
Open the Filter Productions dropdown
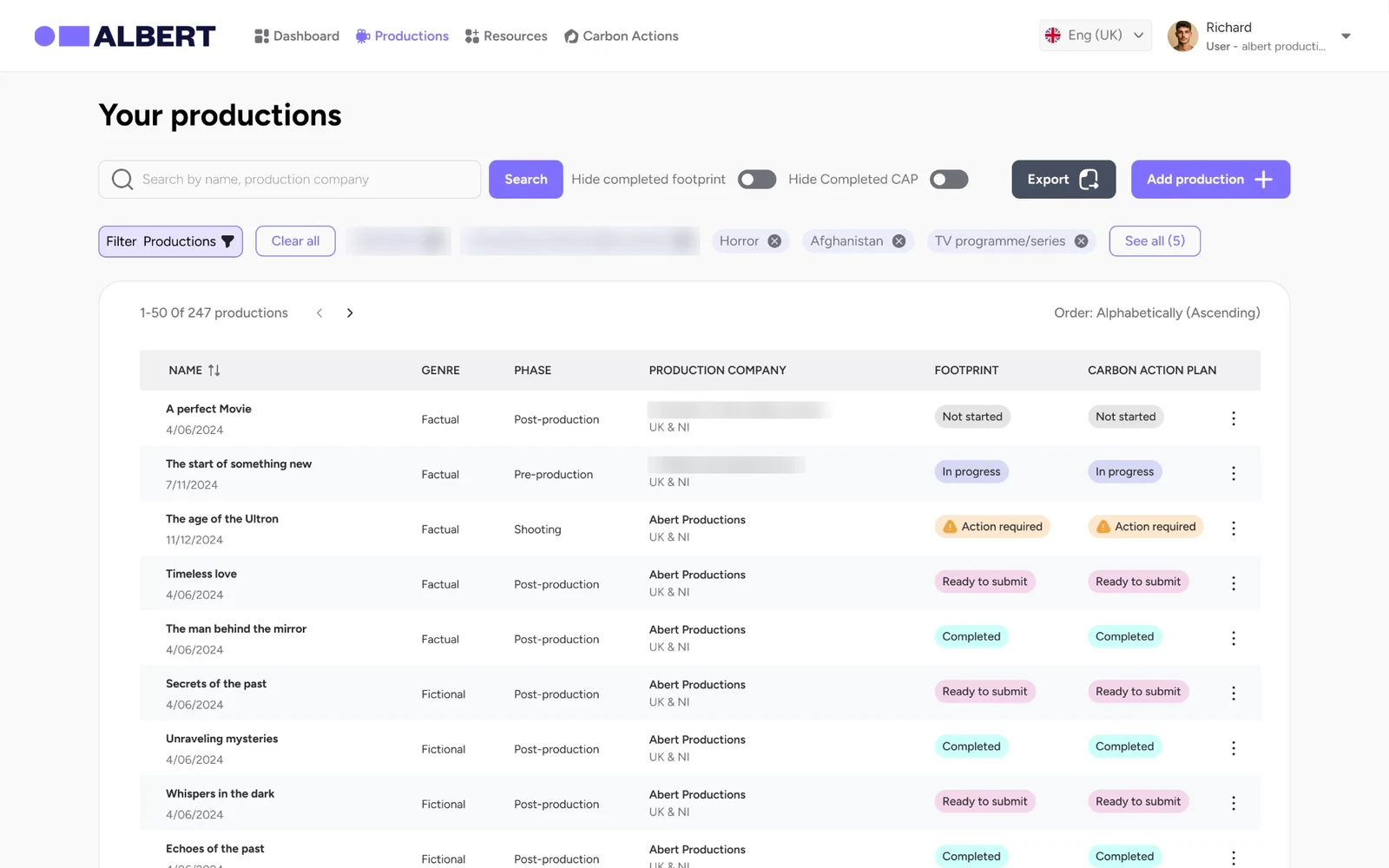click(170, 241)
